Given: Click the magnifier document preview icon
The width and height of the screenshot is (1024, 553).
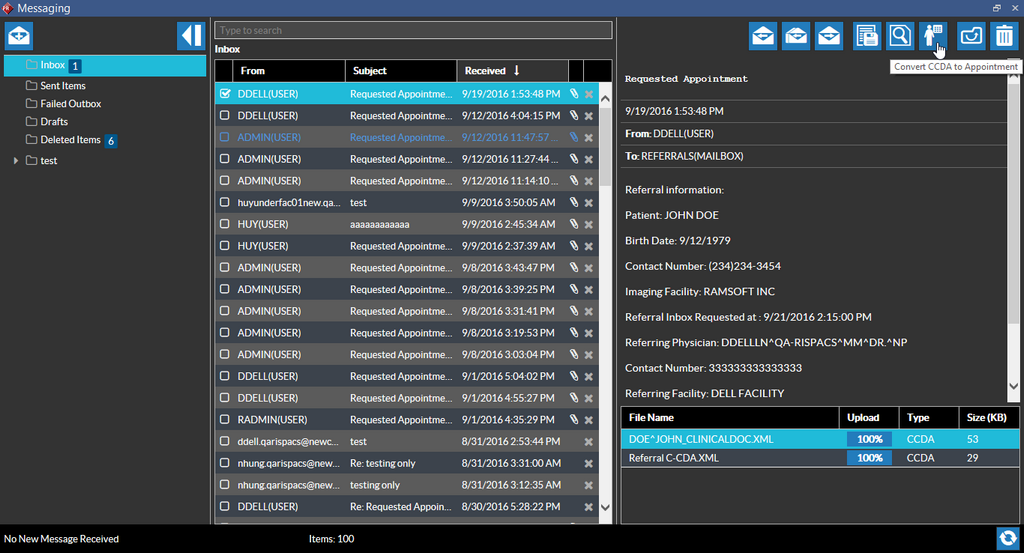Looking at the screenshot, I should tap(900, 36).
